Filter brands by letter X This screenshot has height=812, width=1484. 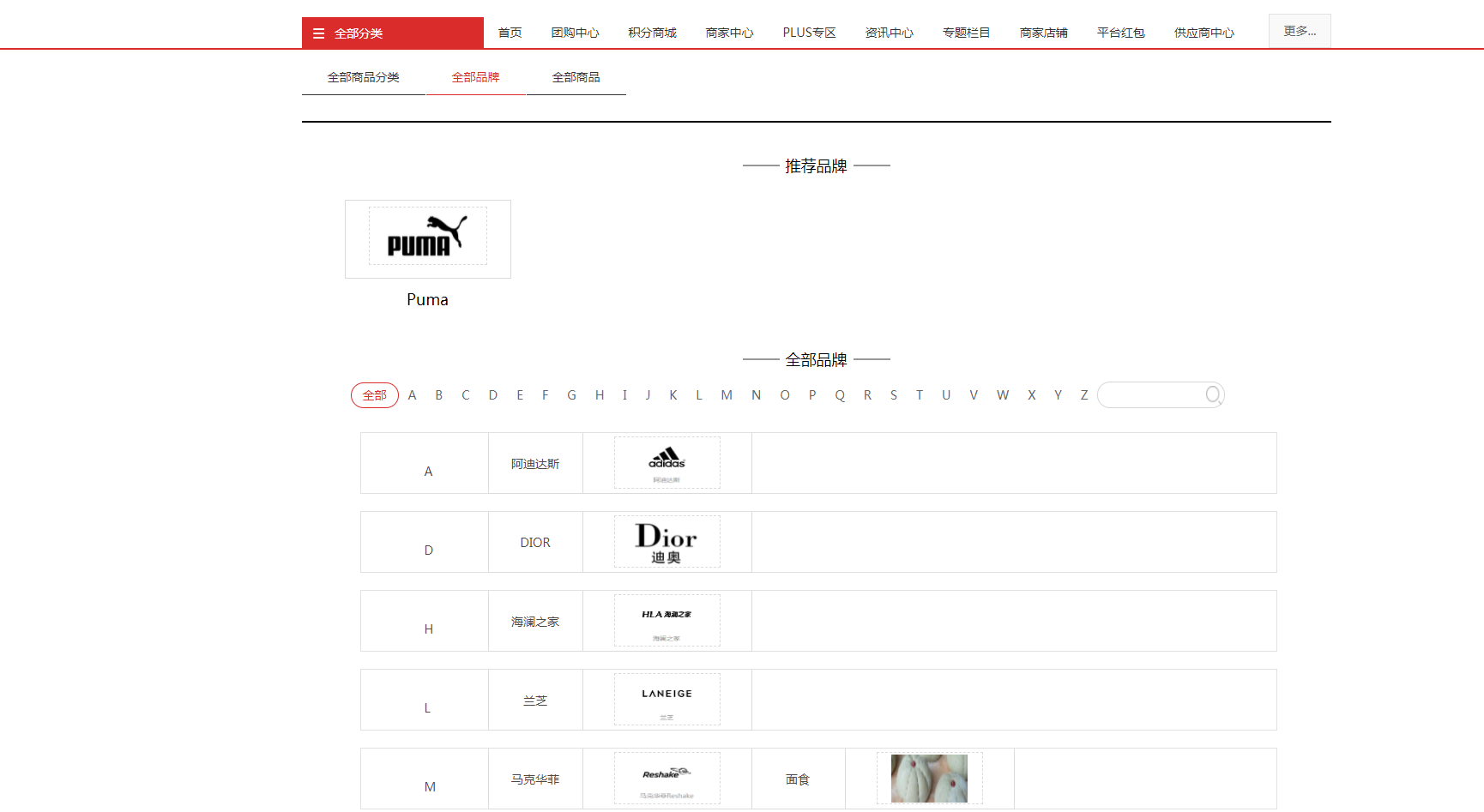click(x=1032, y=395)
